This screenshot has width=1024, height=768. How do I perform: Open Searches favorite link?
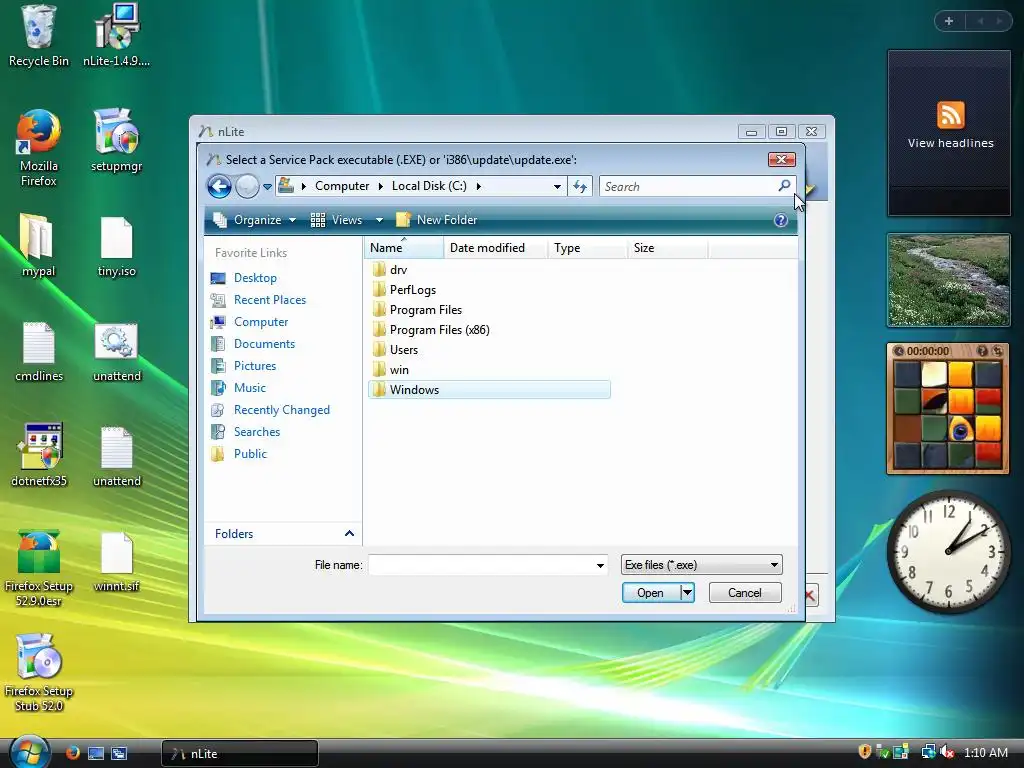[x=246, y=432]
